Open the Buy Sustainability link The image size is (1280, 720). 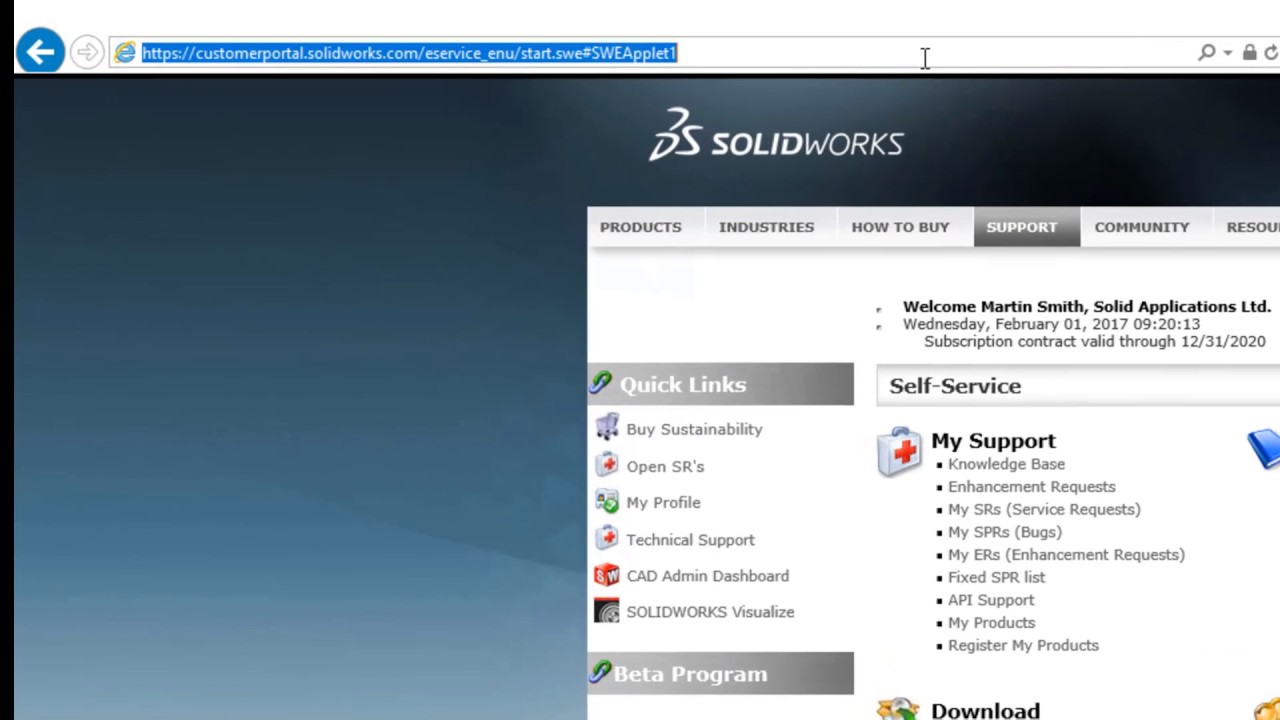[694, 429]
